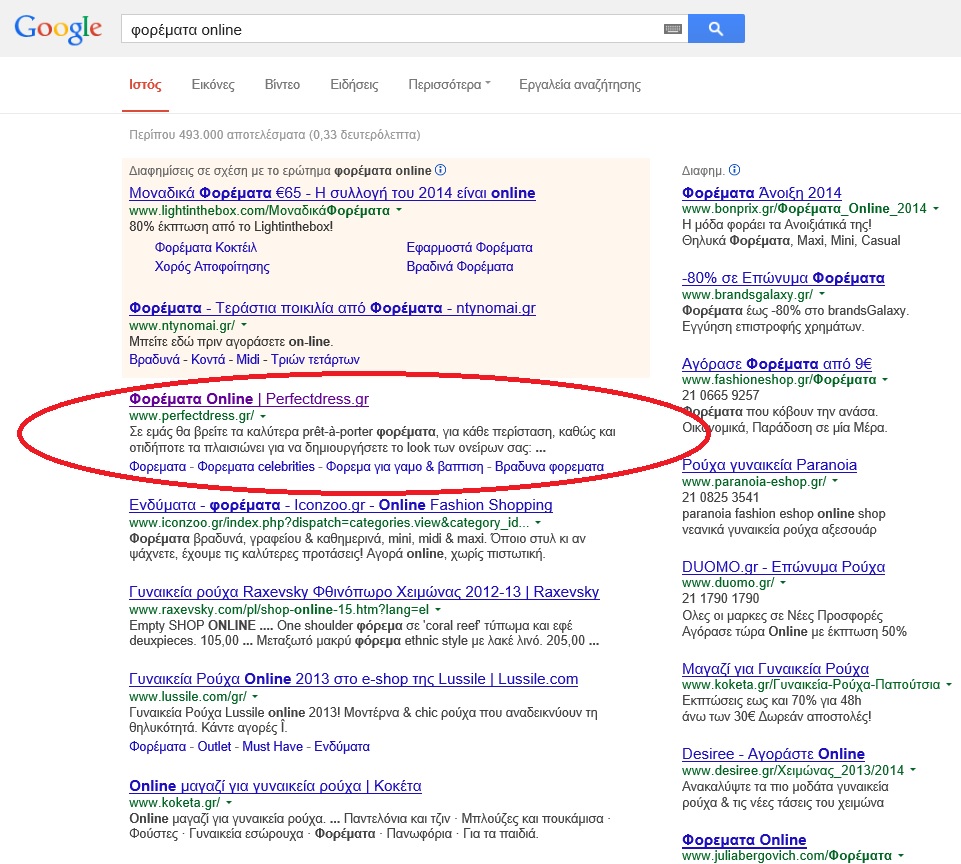Viewport: 961px width, 864px height.
Task: Open the Βραδινά Φορέματα sitelink
Action: pyautogui.click(x=460, y=267)
